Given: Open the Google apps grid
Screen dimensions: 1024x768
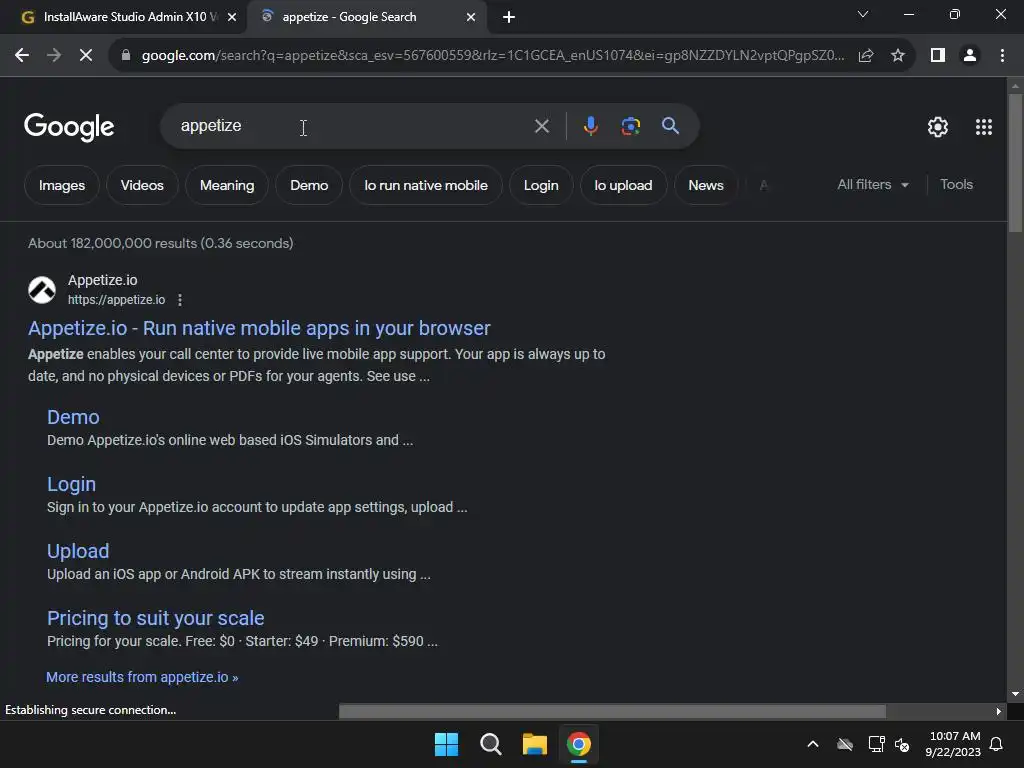Looking at the screenshot, I should tap(984, 127).
